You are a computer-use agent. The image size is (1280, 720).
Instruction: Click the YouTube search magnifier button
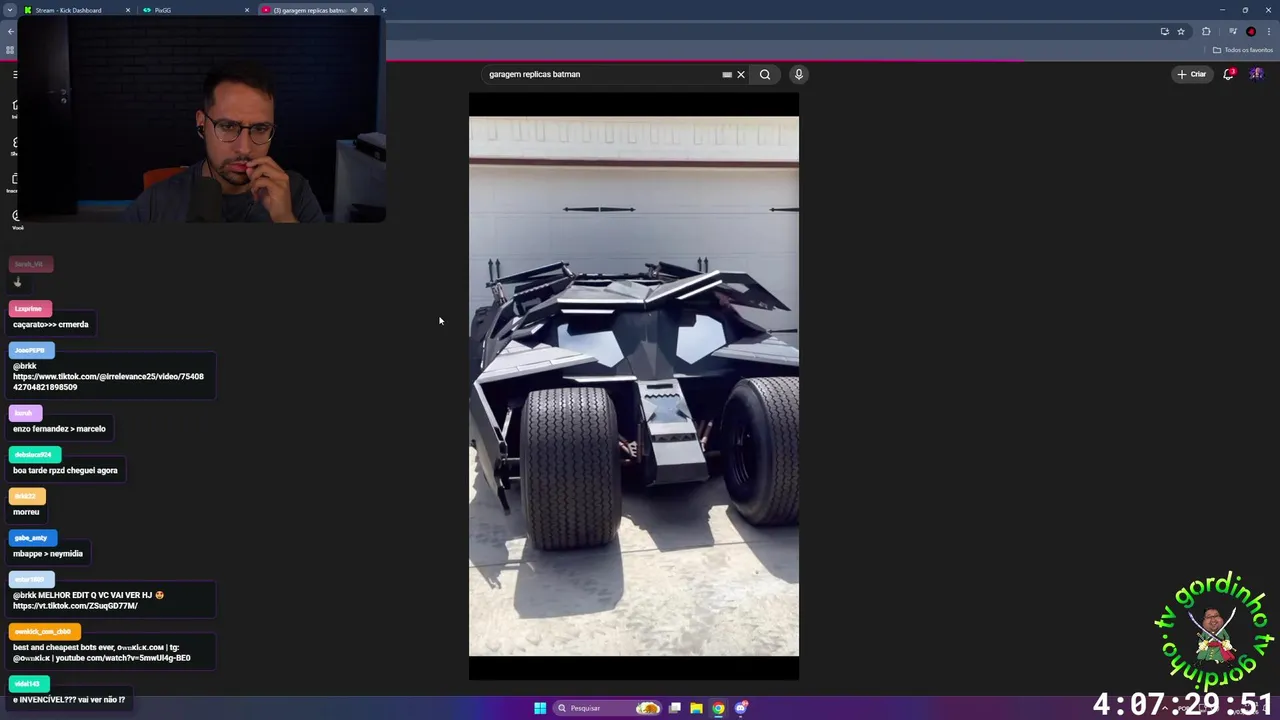click(x=765, y=74)
